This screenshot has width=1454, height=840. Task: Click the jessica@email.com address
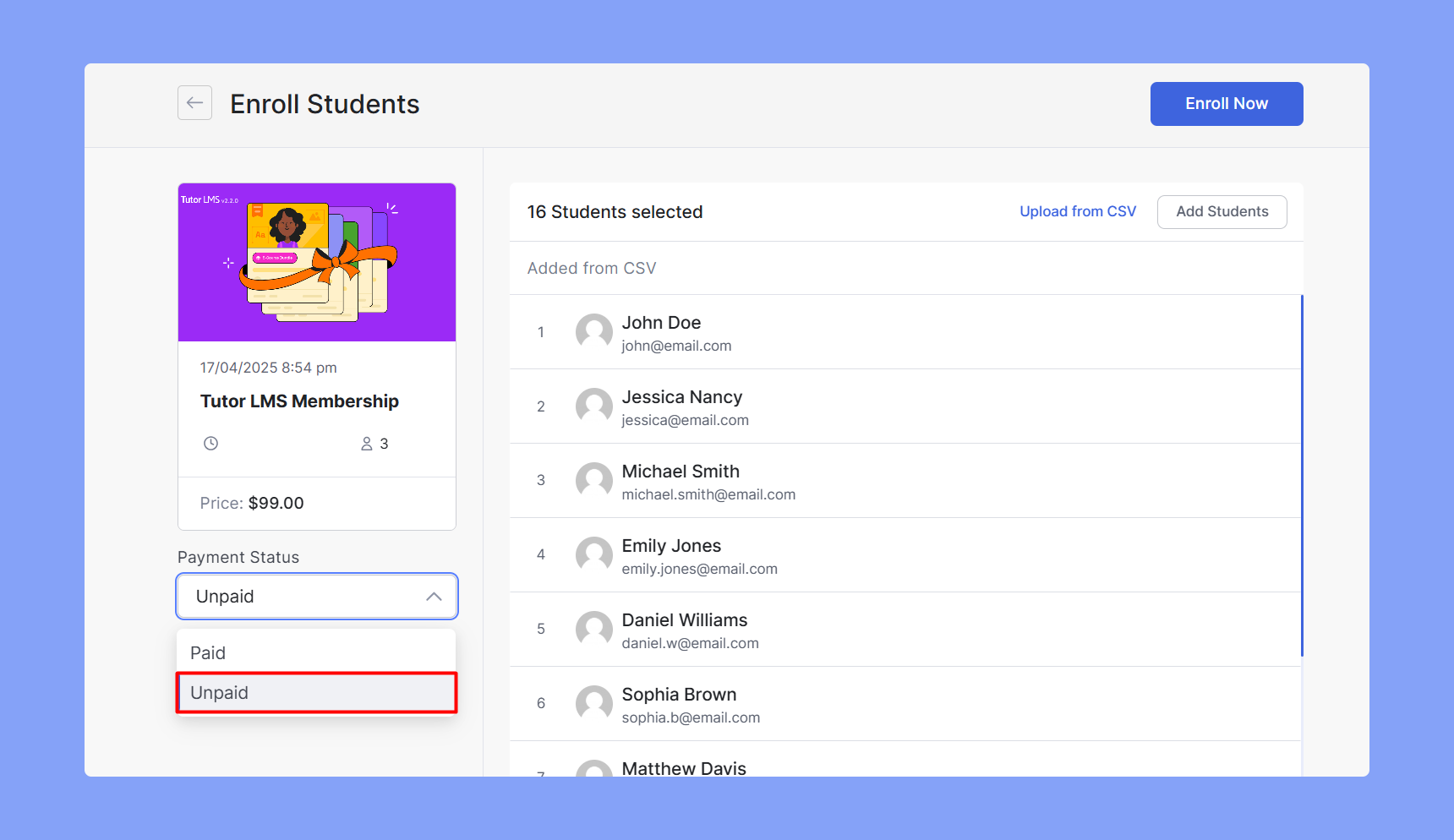coord(685,420)
